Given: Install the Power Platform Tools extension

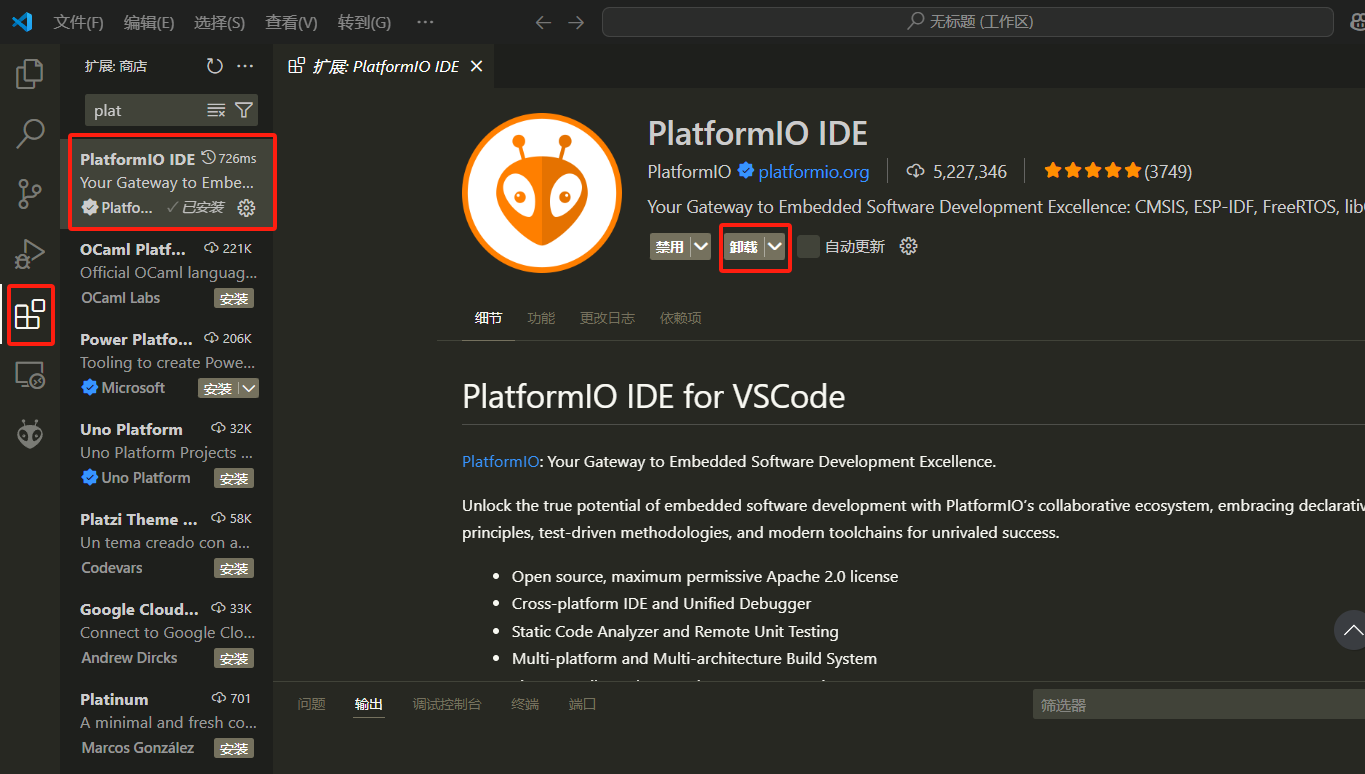Looking at the screenshot, I should (218, 388).
